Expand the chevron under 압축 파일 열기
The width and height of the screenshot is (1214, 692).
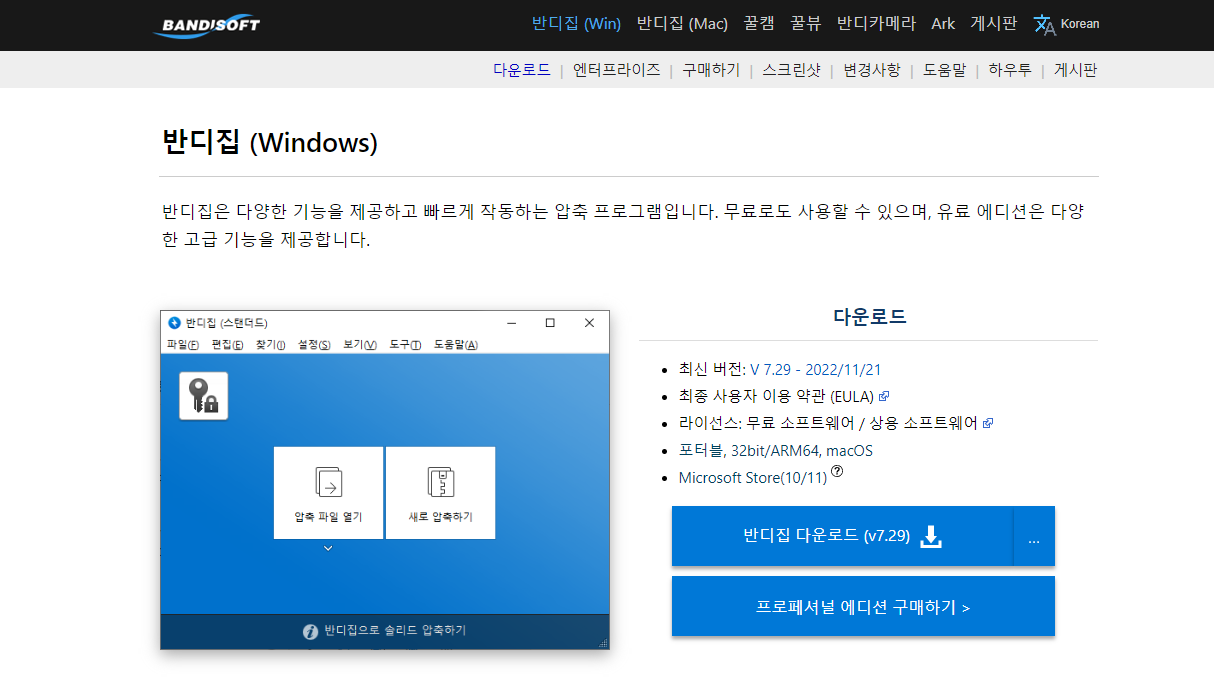[328, 548]
